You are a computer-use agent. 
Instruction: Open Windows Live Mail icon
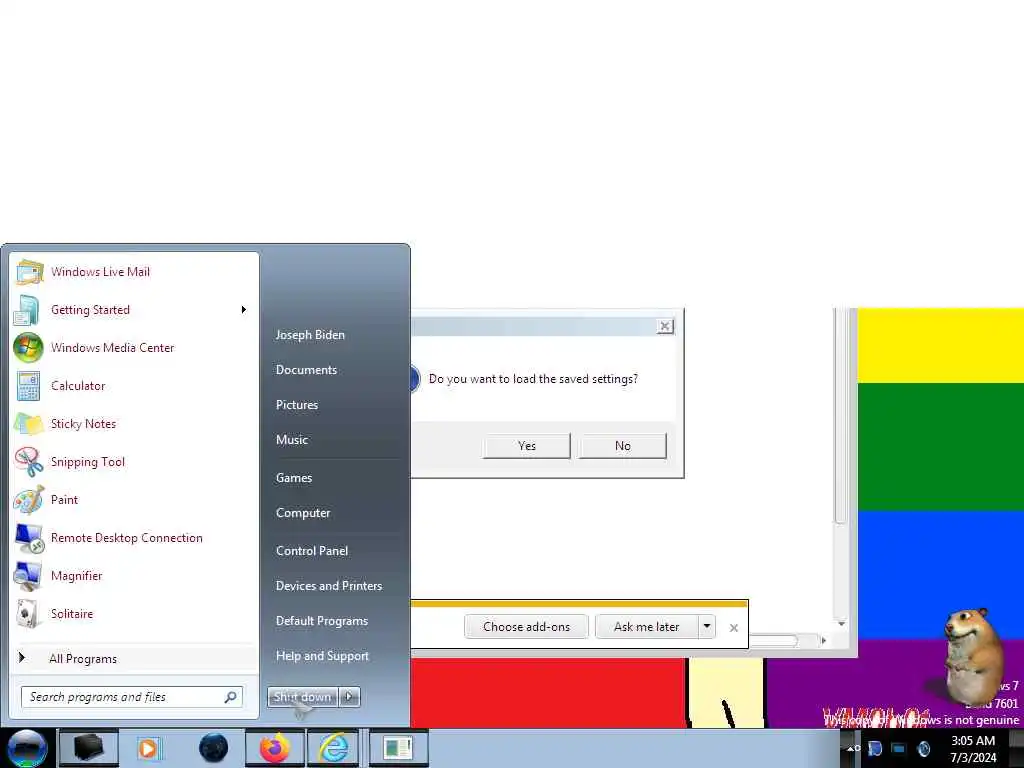(x=29, y=272)
